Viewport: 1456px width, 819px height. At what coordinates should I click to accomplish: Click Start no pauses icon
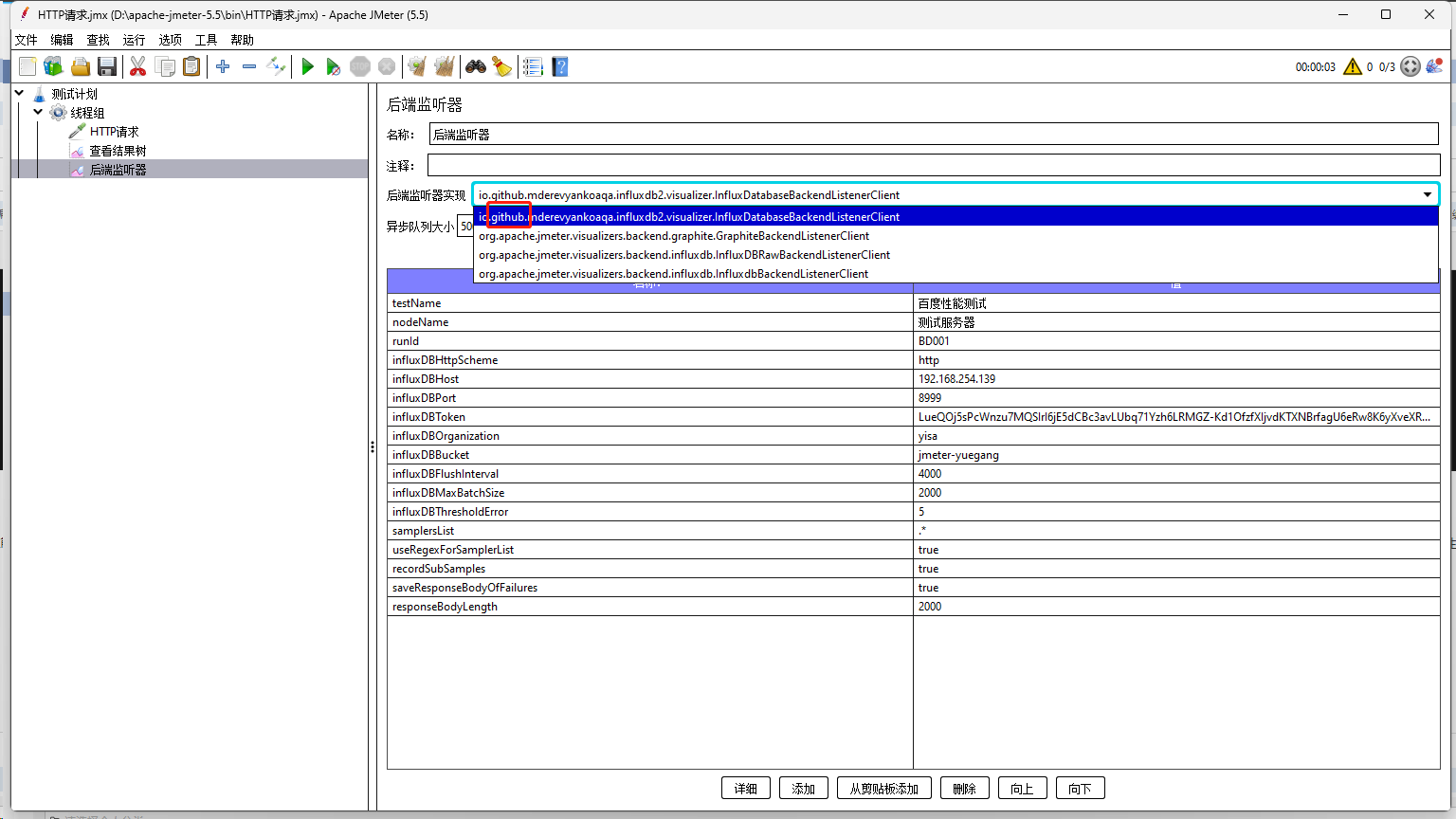334,66
